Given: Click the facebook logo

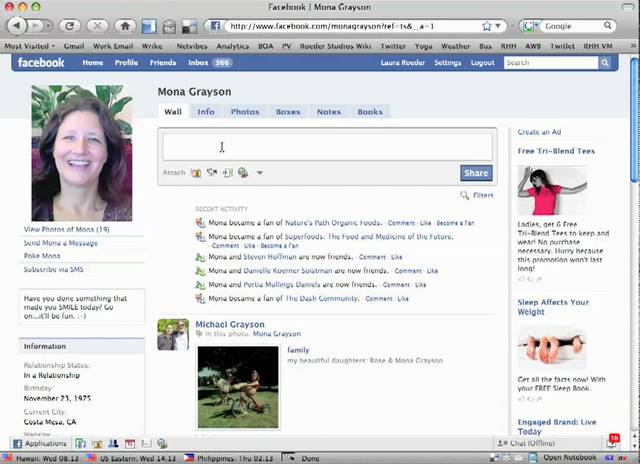Looking at the screenshot, I should [x=41, y=62].
